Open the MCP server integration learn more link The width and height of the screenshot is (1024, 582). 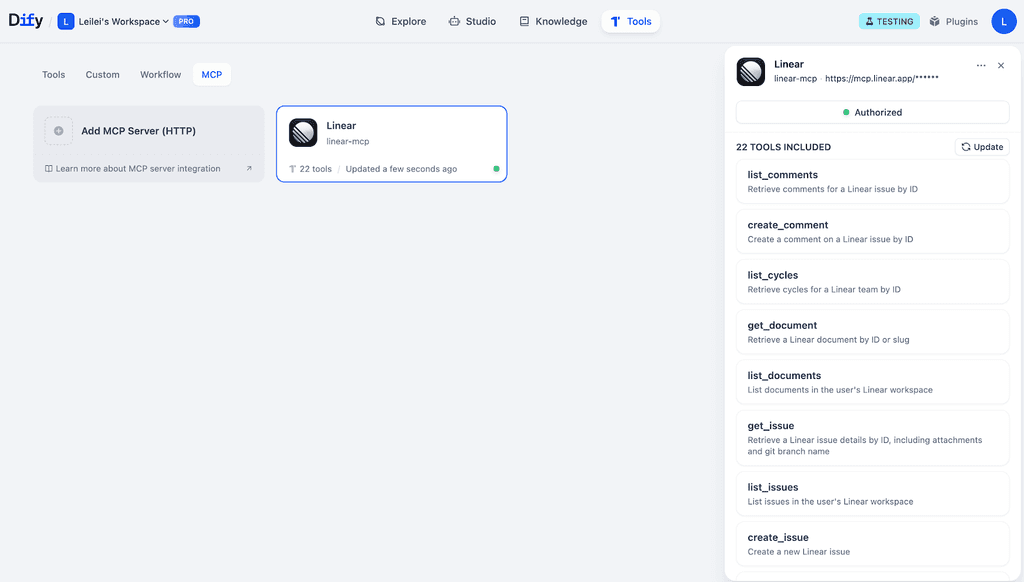pyautogui.click(x=140, y=169)
